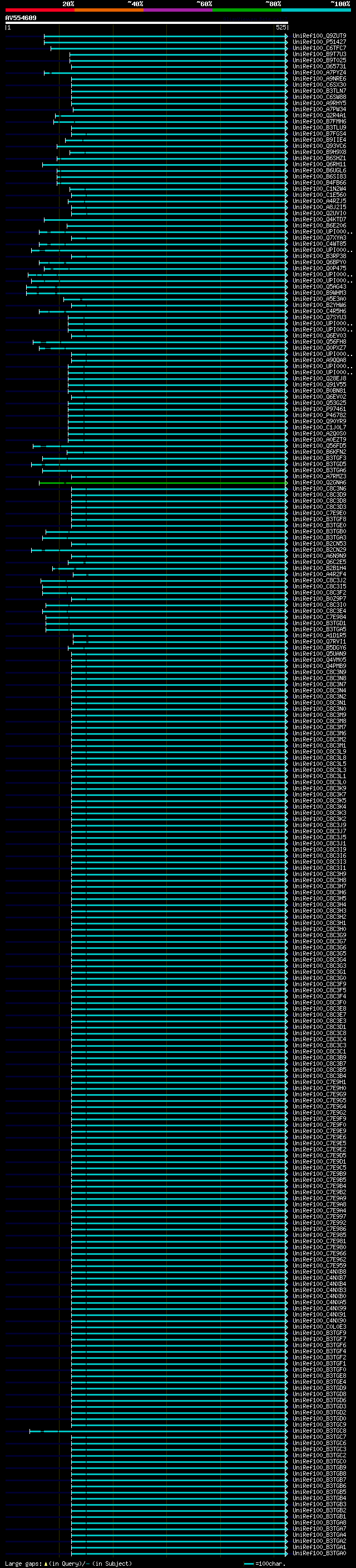Select hit label UniRef100_C7E9E0
Viewport: 356px width, 1568px height.
319,513
